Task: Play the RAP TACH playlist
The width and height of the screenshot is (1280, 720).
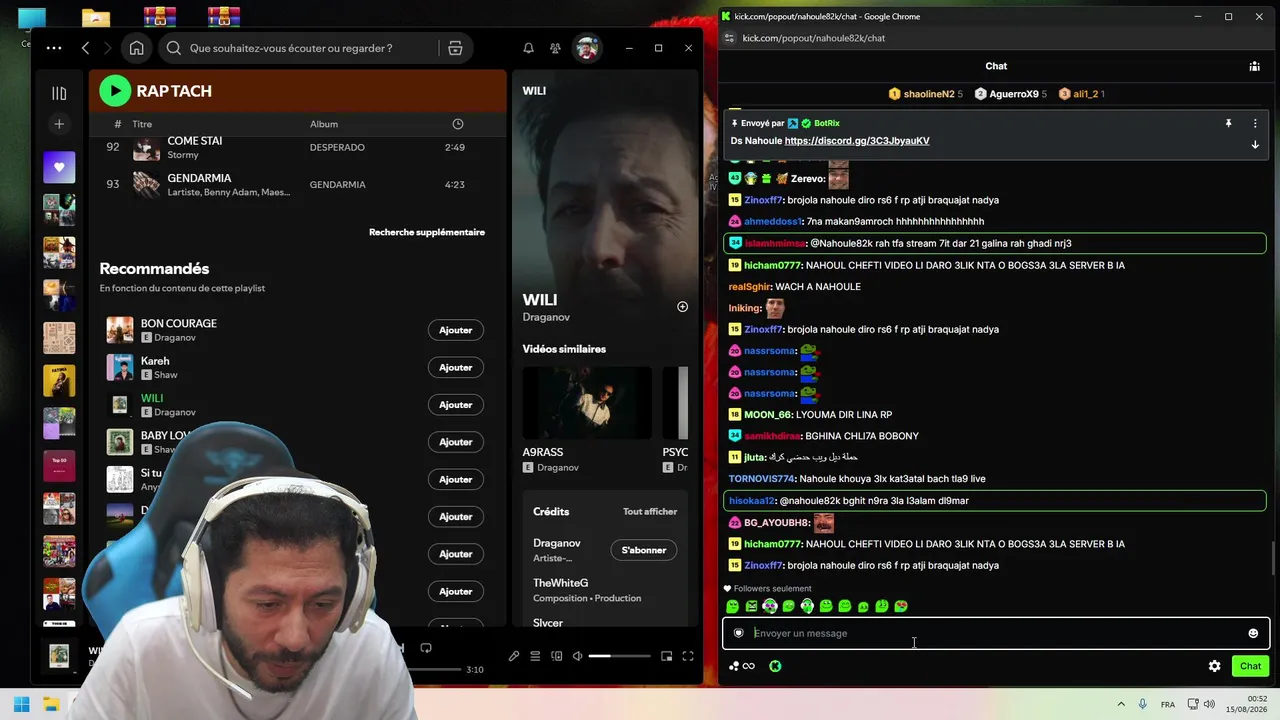Action: point(115,91)
